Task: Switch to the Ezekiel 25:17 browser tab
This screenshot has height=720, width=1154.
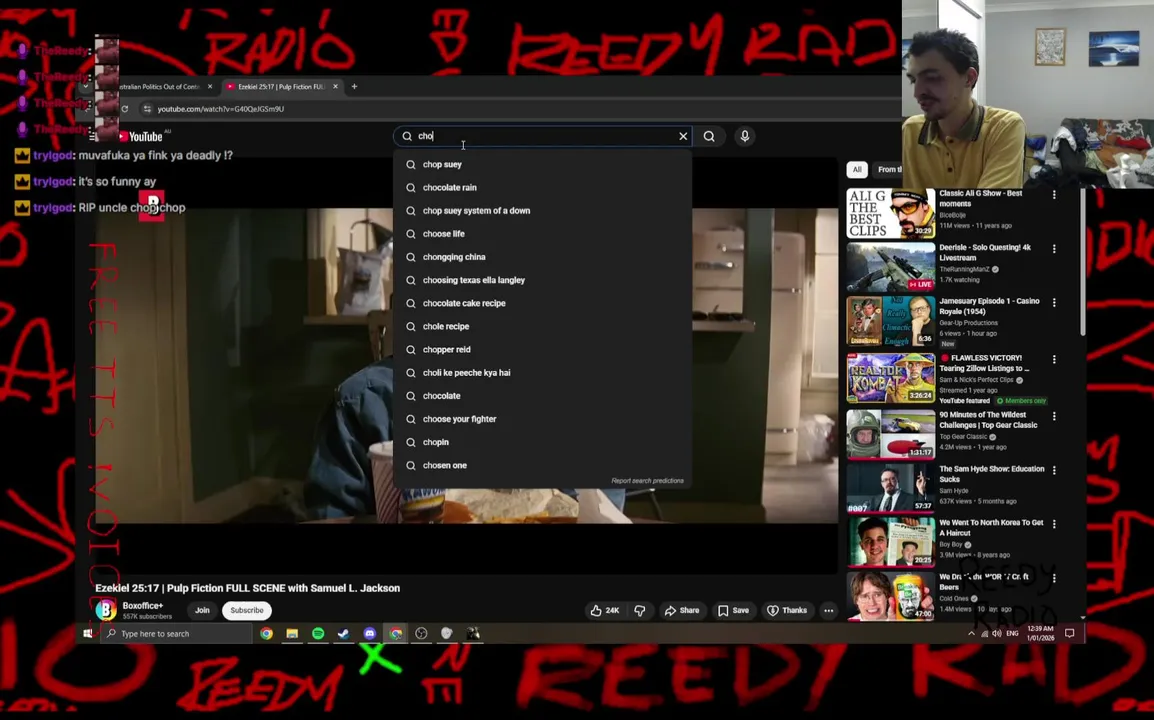Action: (282, 86)
